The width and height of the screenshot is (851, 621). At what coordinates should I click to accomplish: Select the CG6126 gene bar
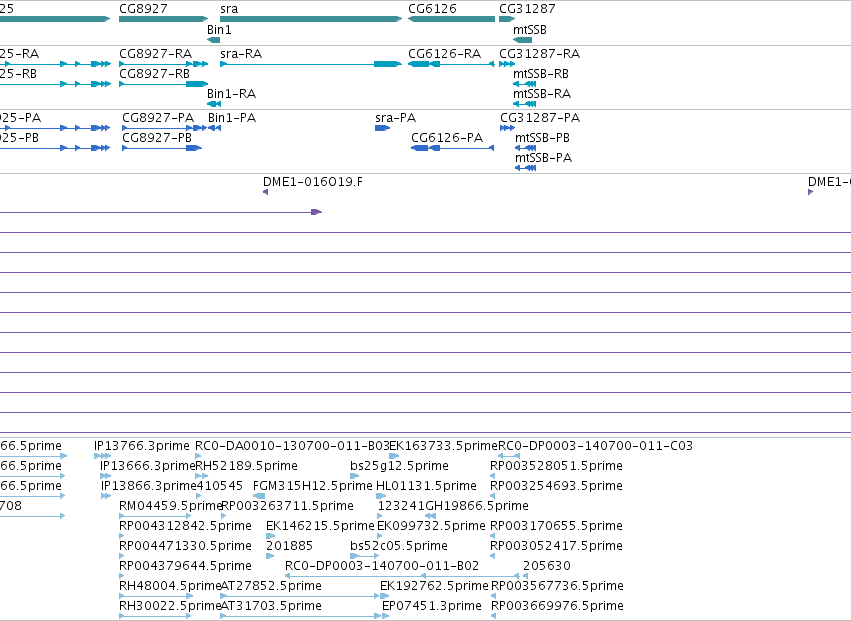point(452,19)
